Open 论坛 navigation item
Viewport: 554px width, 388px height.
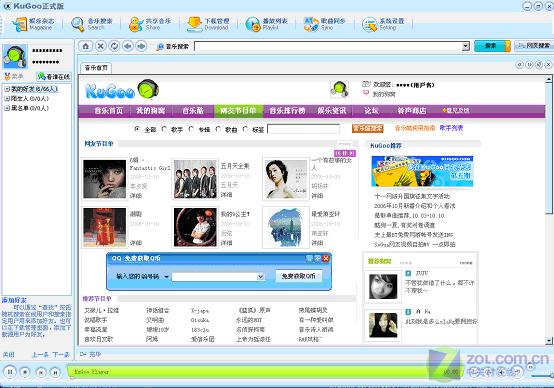pos(372,111)
